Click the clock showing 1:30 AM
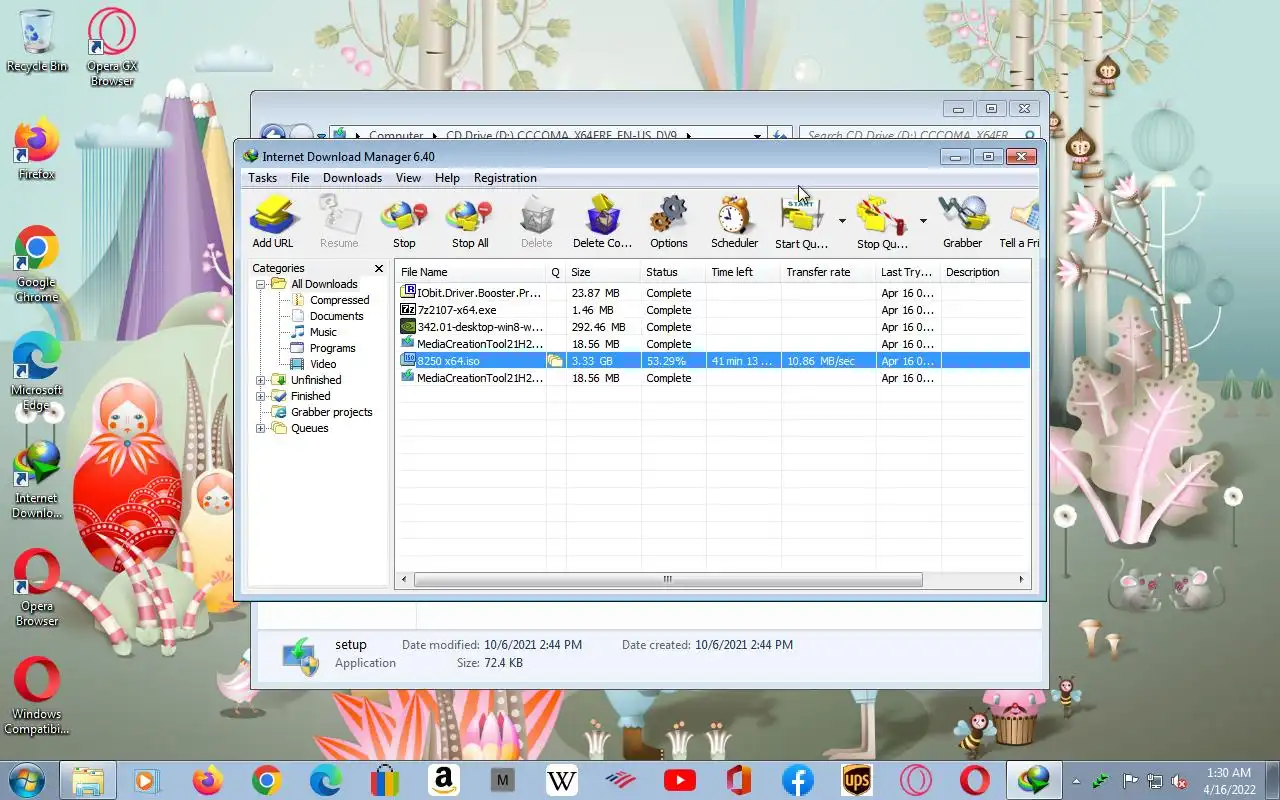 pyautogui.click(x=1229, y=773)
